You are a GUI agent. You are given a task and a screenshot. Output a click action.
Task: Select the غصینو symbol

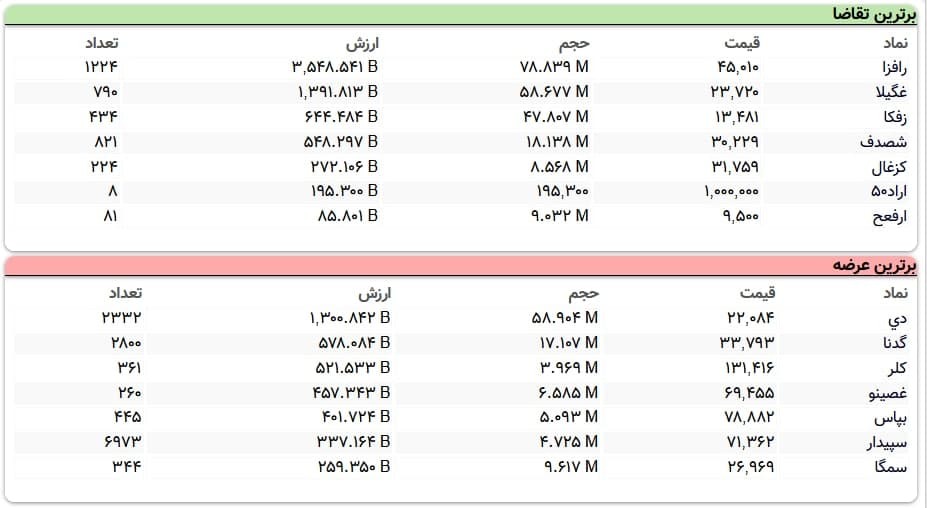(x=885, y=393)
